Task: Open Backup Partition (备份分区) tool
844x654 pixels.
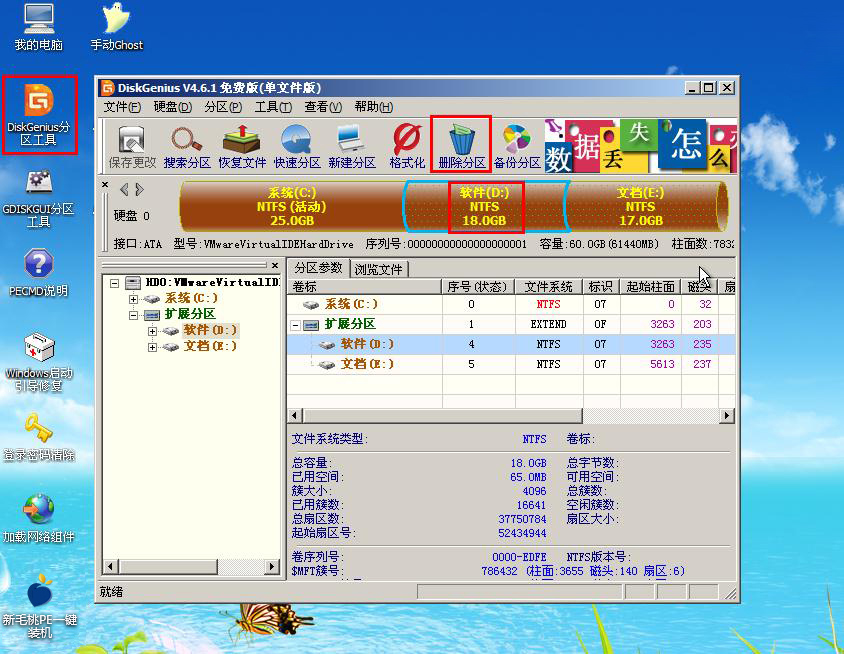Action: pyautogui.click(x=517, y=146)
